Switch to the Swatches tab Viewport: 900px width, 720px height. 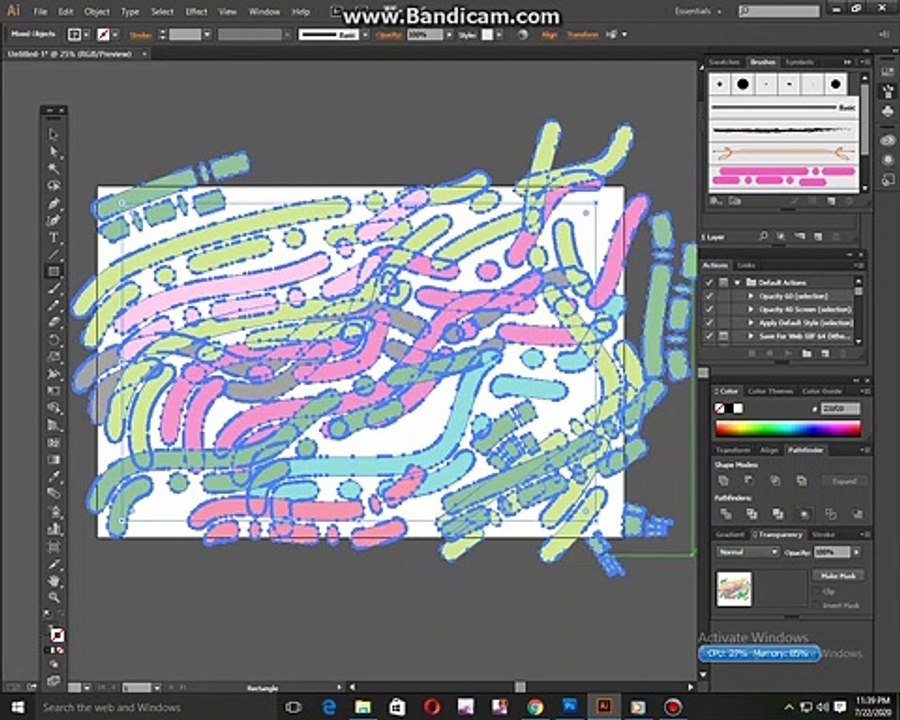click(724, 62)
